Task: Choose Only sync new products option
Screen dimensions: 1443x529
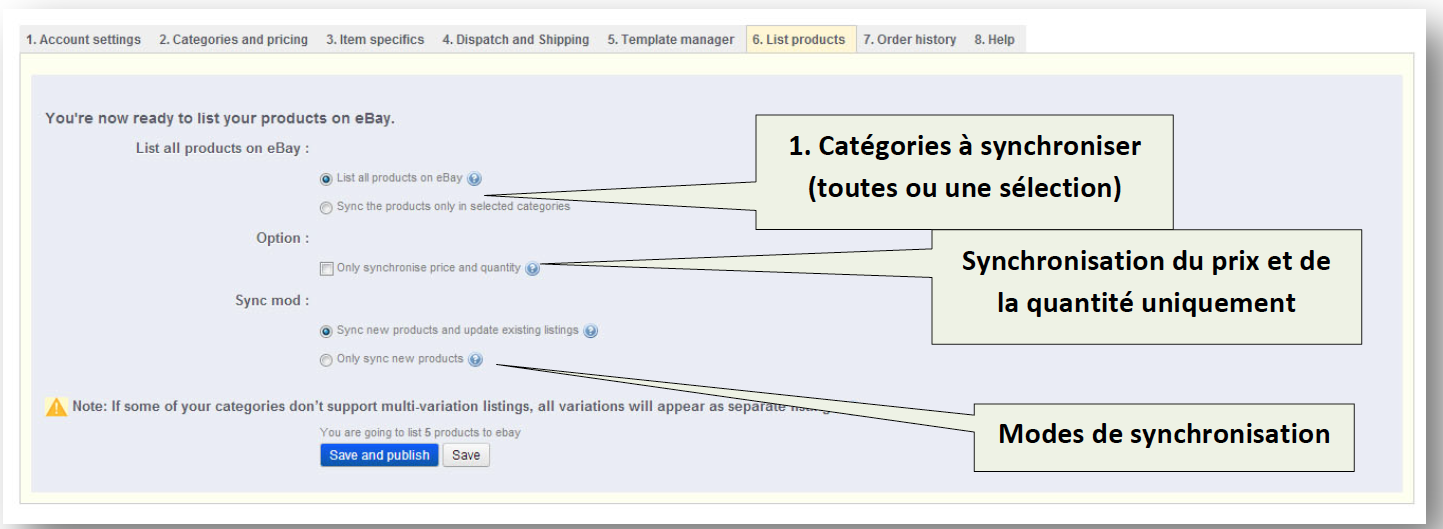Action: point(326,361)
